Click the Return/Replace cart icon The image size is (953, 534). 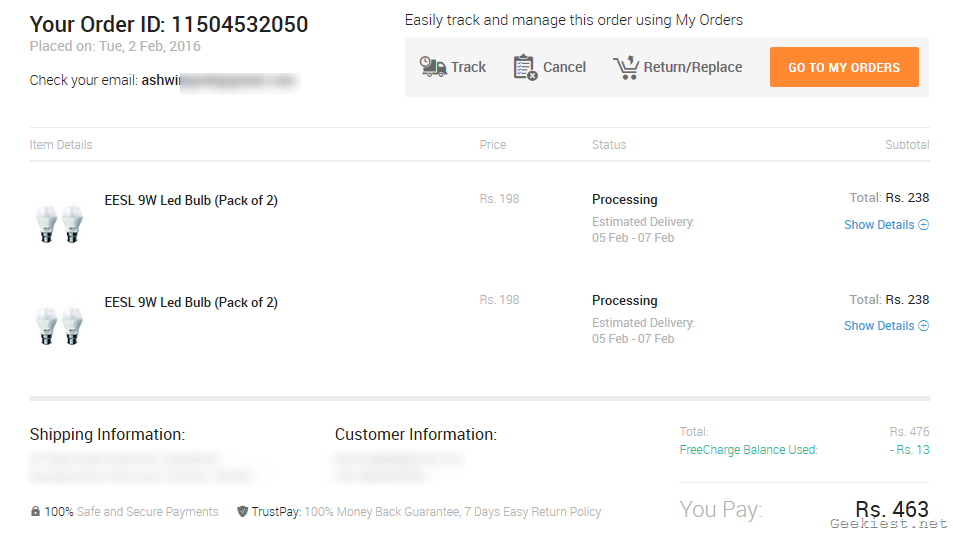click(x=626, y=67)
